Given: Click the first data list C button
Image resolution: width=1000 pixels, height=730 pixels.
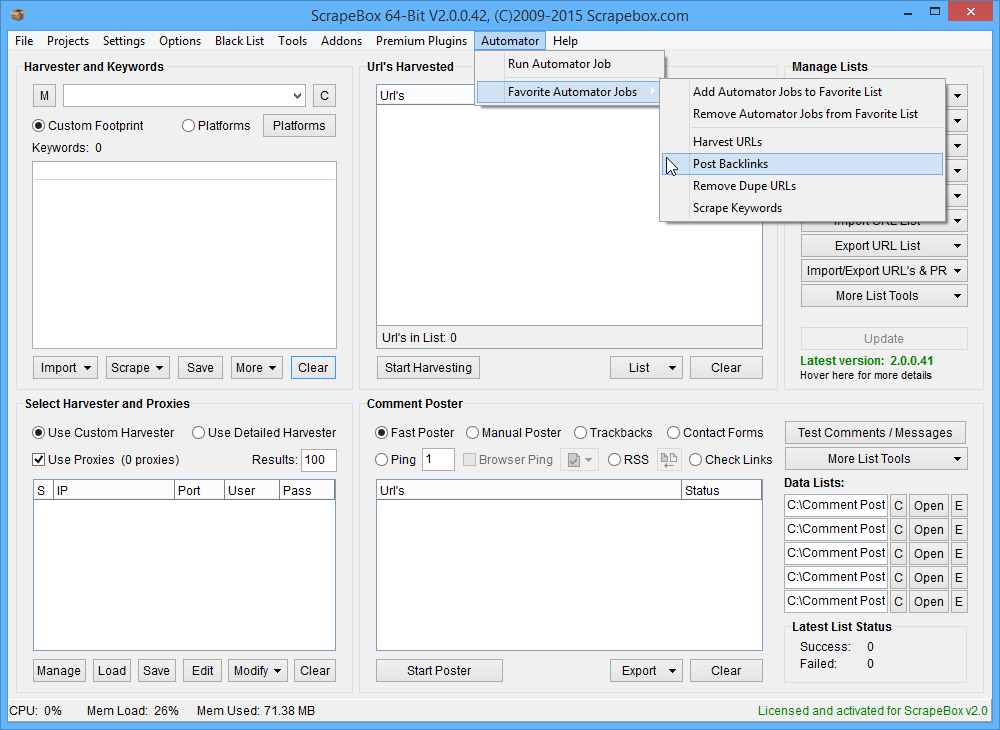Looking at the screenshot, I should pos(898,505).
